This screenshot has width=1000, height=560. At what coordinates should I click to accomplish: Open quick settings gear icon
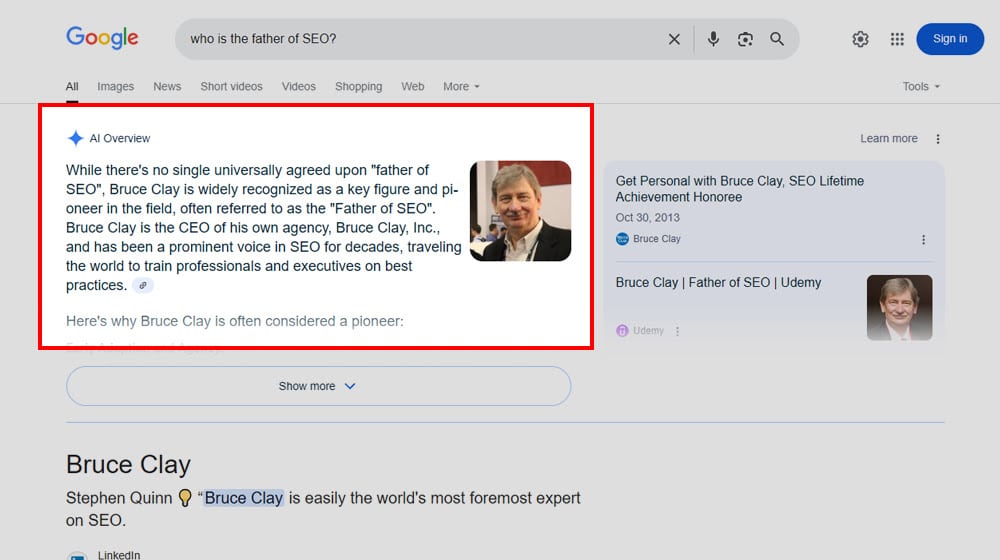(860, 39)
